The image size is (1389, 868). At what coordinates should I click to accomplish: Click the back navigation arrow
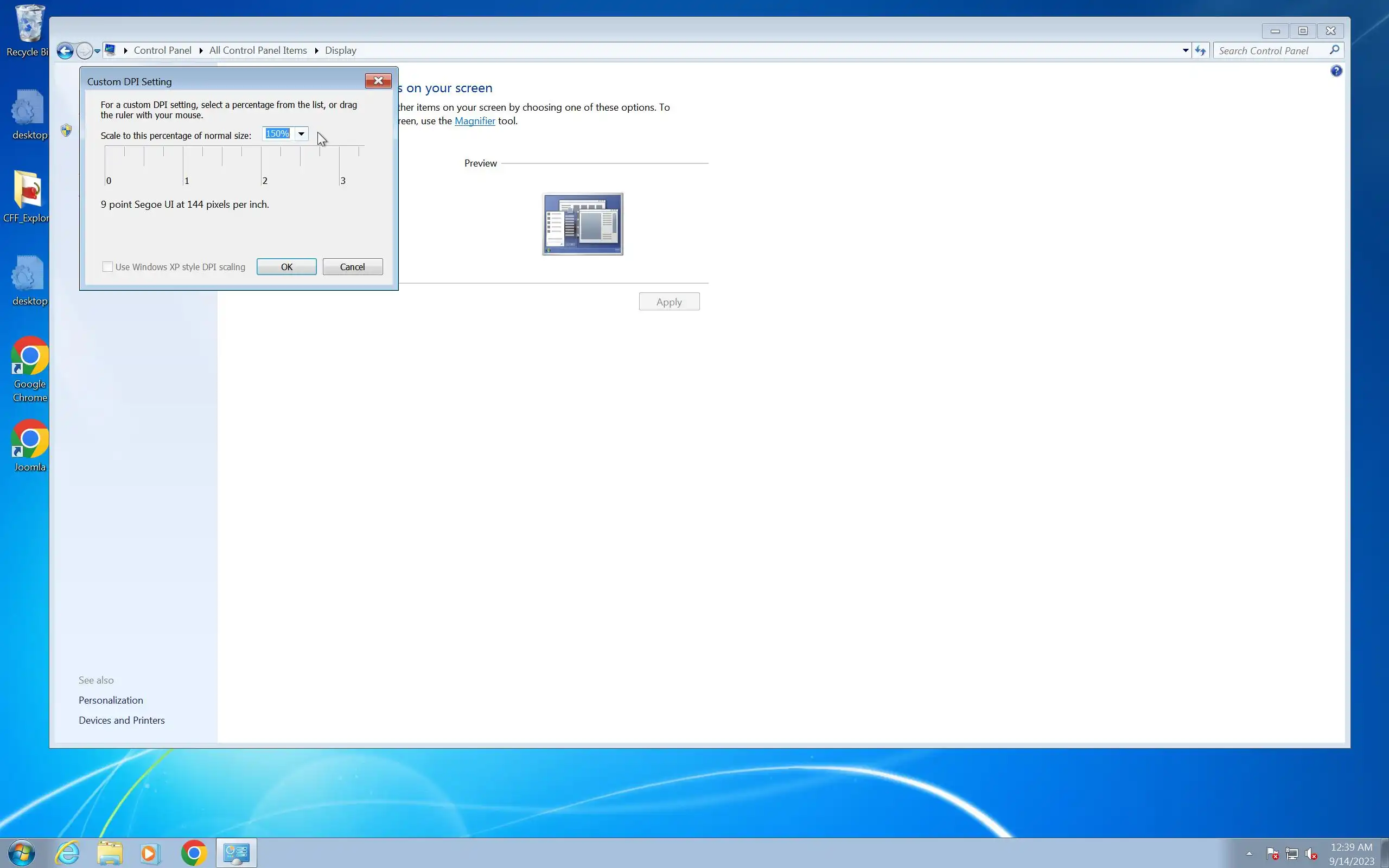point(65,51)
